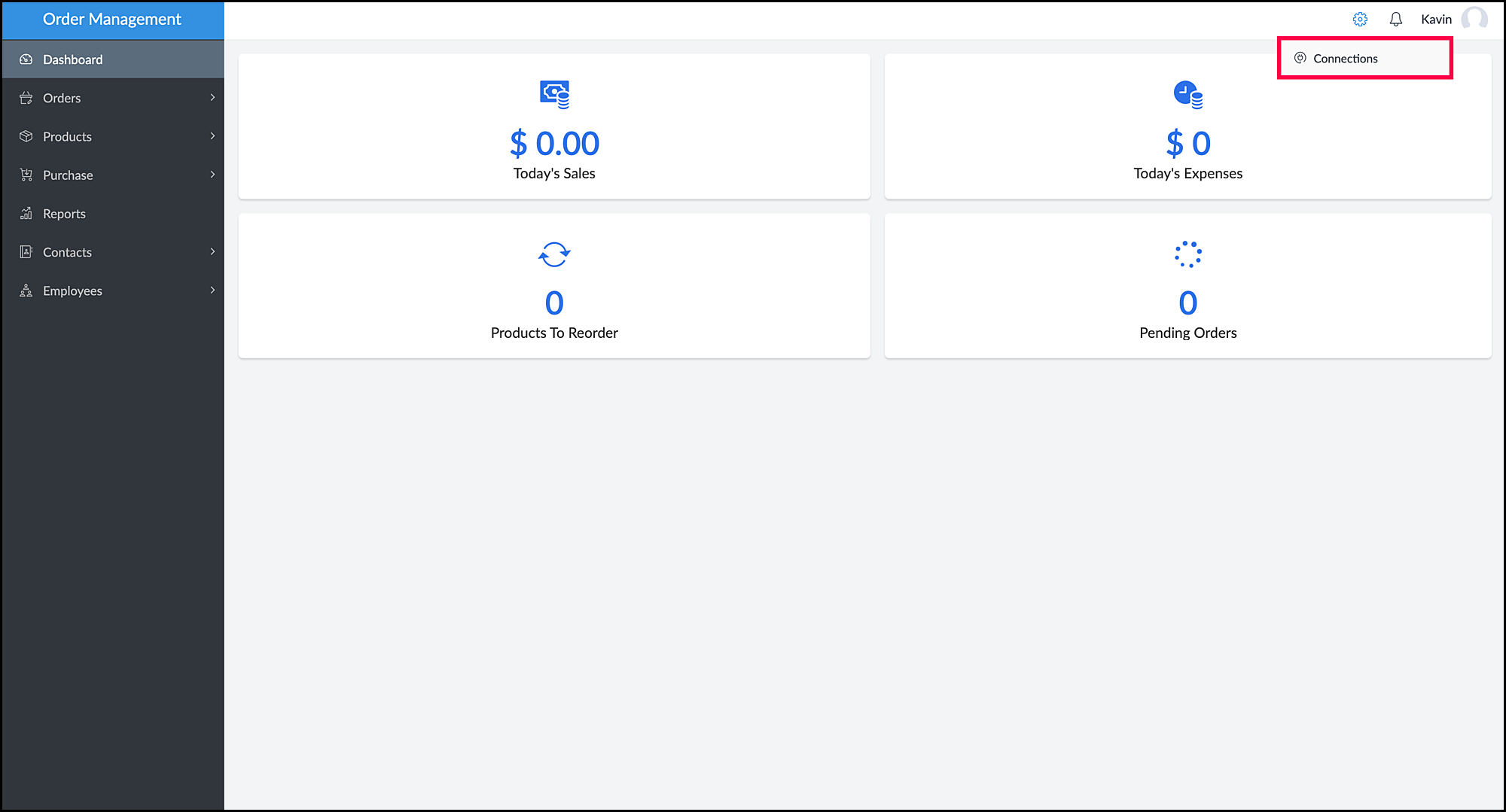Click the Connections menu icon
This screenshot has width=1506, height=812.
[1300, 58]
